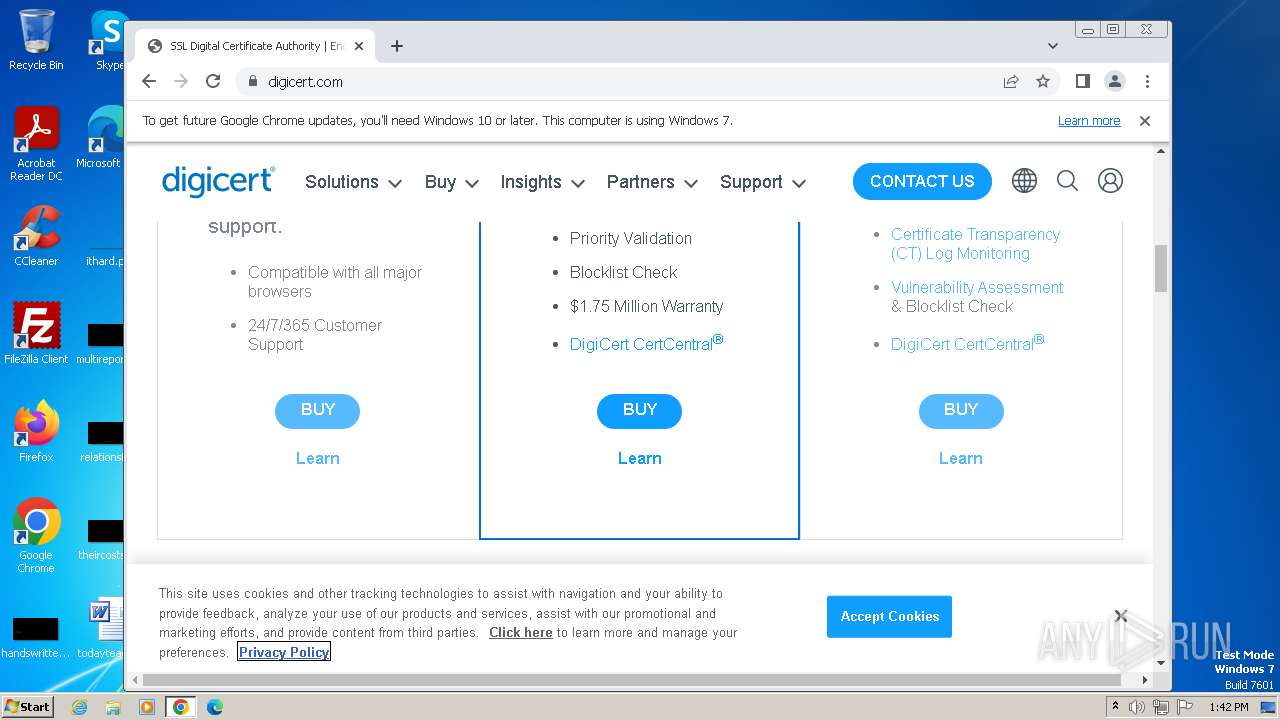
Task: Open the language globe selector
Action: pyautogui.click(x=1024, y=181)
